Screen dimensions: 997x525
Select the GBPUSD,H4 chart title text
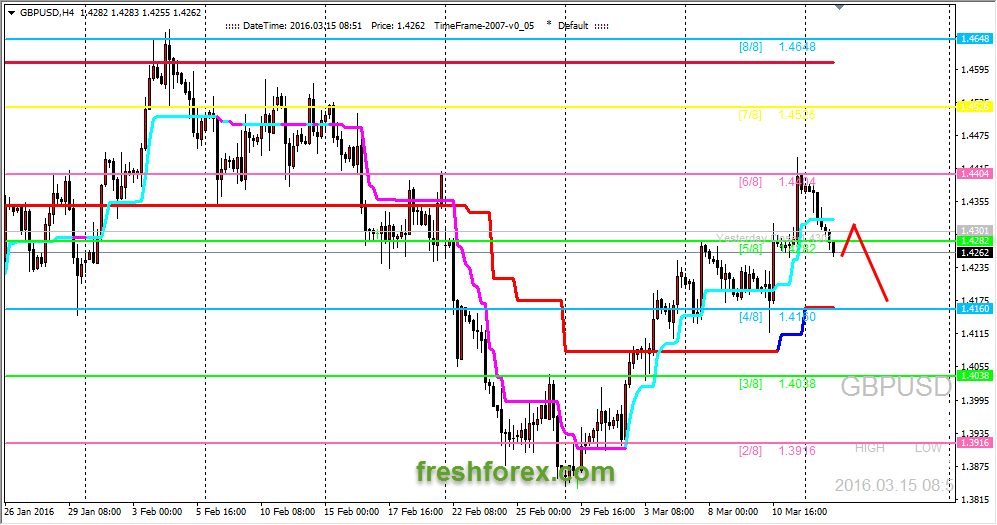coord(47,12)
